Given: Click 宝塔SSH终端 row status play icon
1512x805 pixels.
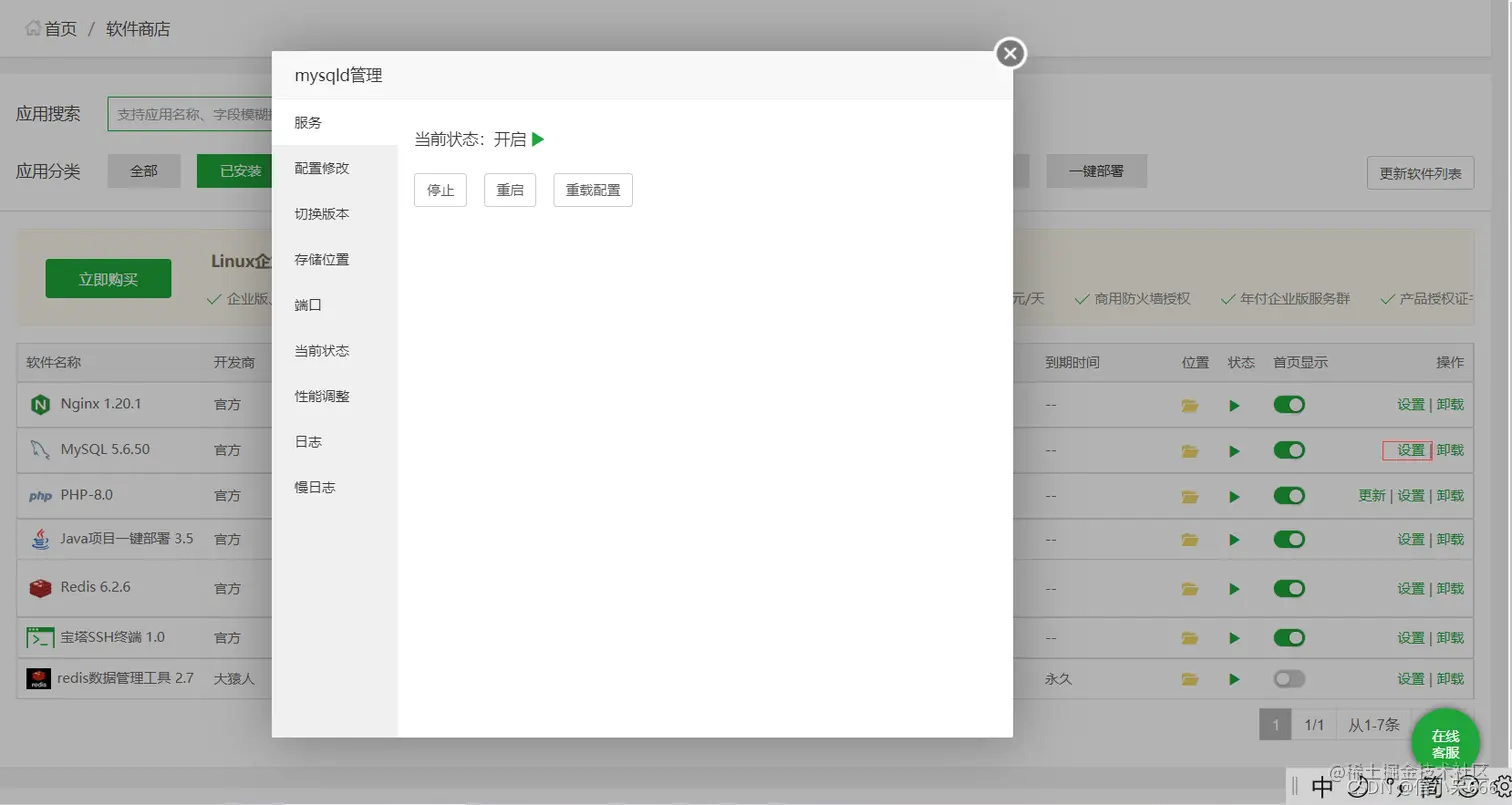Looking at the screenshot, I should tap(1235, 638).
